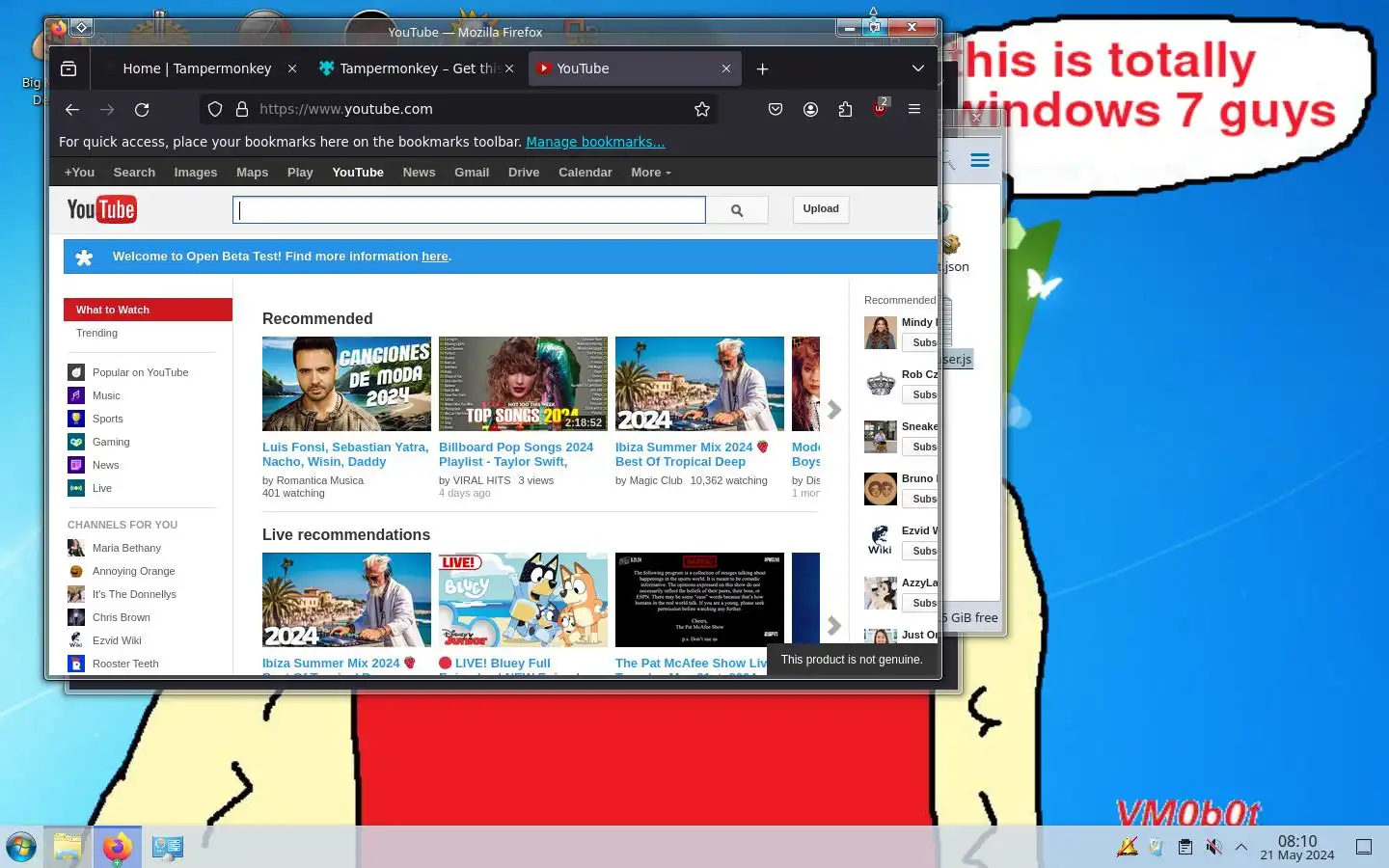Click the Gaming sidebar icon
The height and width of the screenshot is (868, 1389).
76,442
